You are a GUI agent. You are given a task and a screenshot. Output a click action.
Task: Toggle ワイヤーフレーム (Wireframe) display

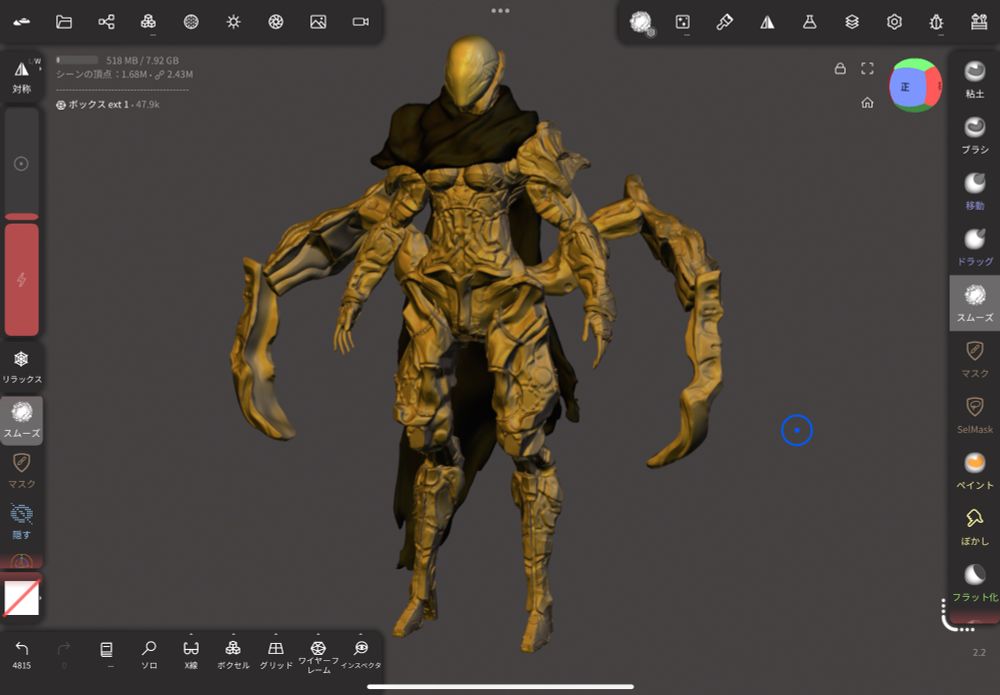(318, 657)
